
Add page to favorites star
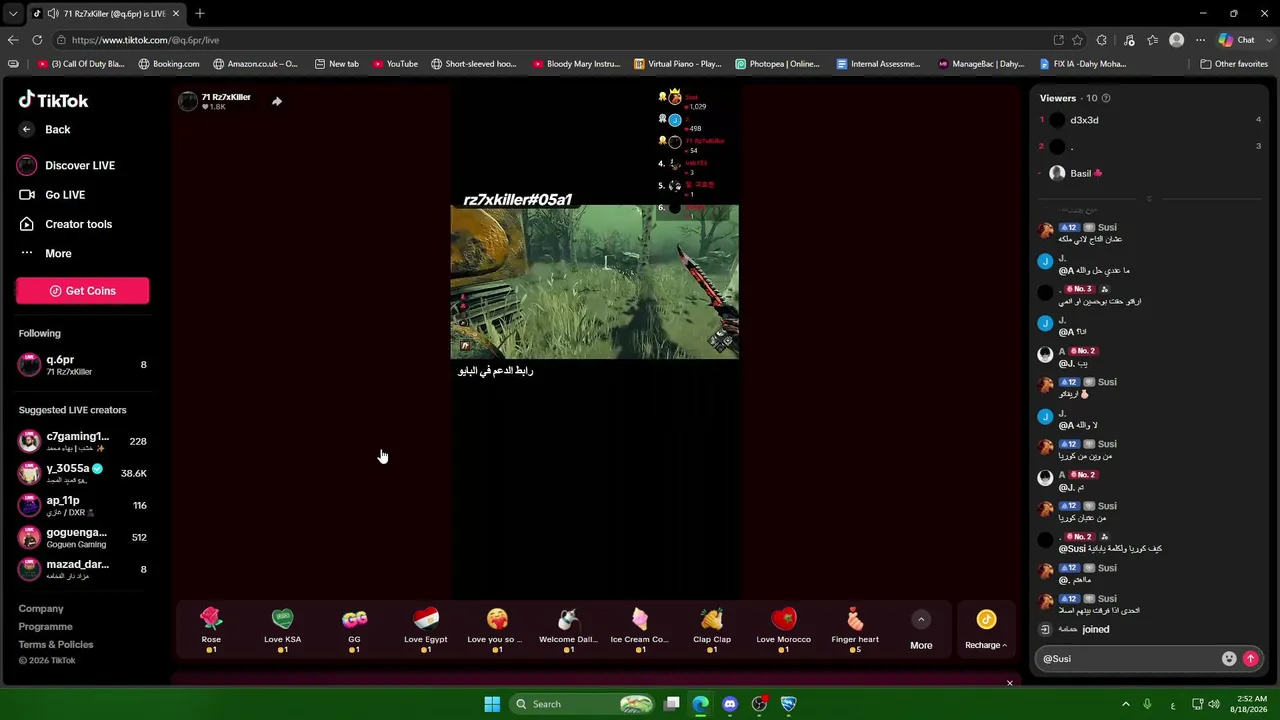(x=1077, y=40)
